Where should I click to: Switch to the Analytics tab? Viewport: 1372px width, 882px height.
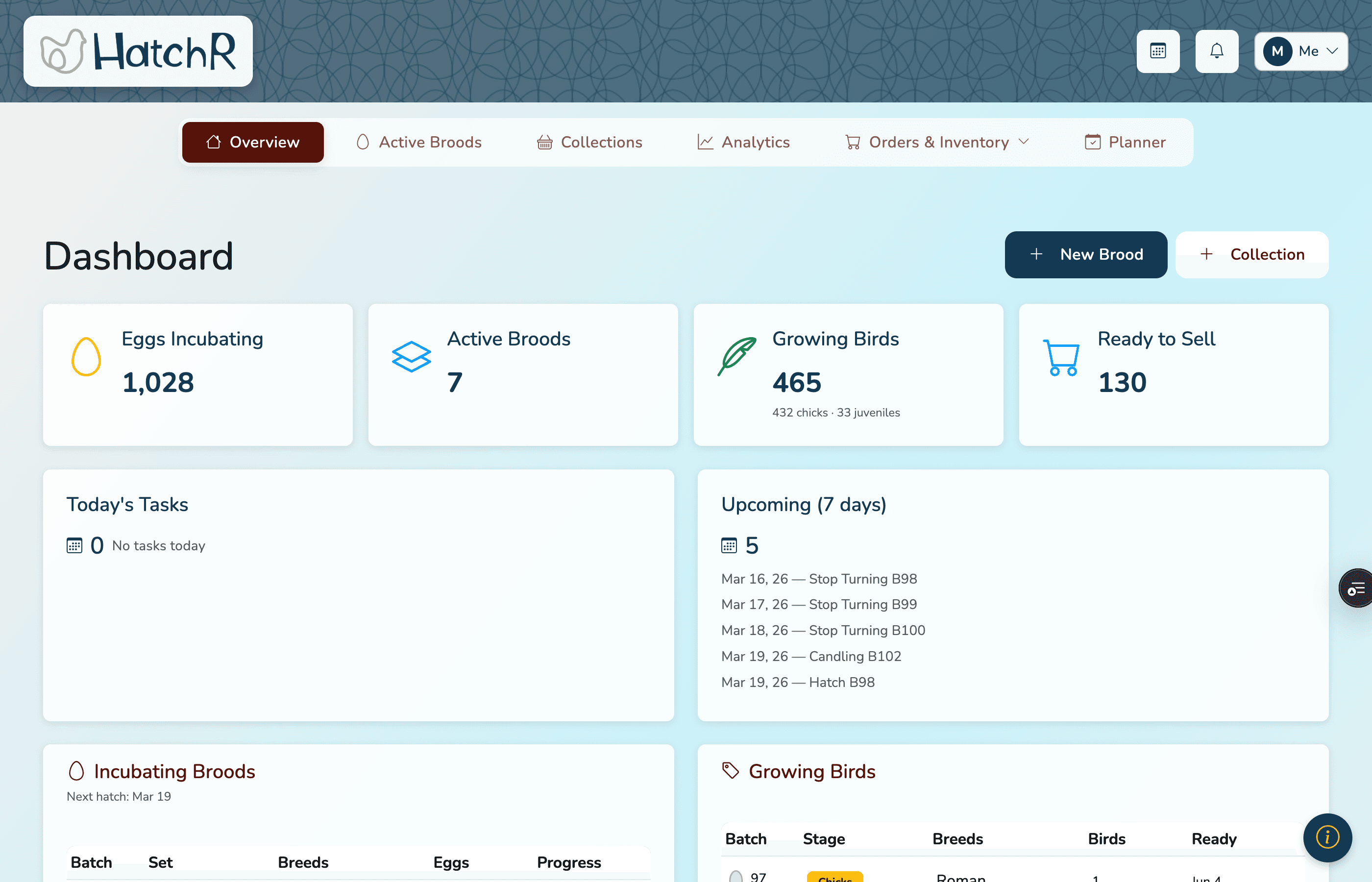point(743,142)
